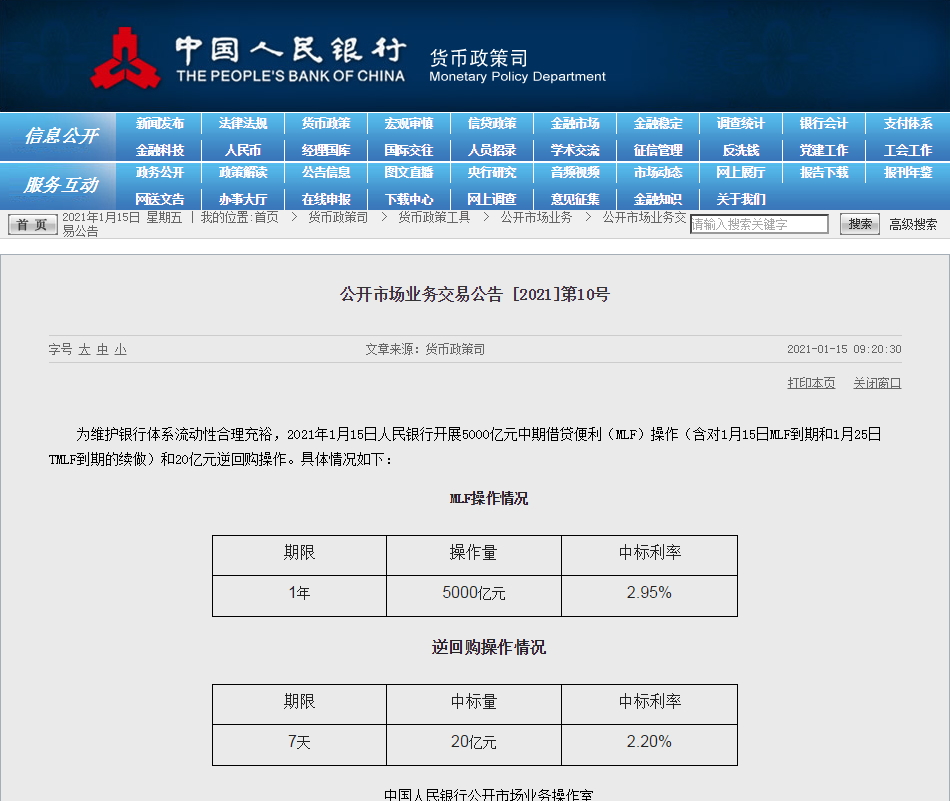Follow the 货币政策司 breadcrumb link
This screenshot has height=801, width=950.
pos(338,218)
